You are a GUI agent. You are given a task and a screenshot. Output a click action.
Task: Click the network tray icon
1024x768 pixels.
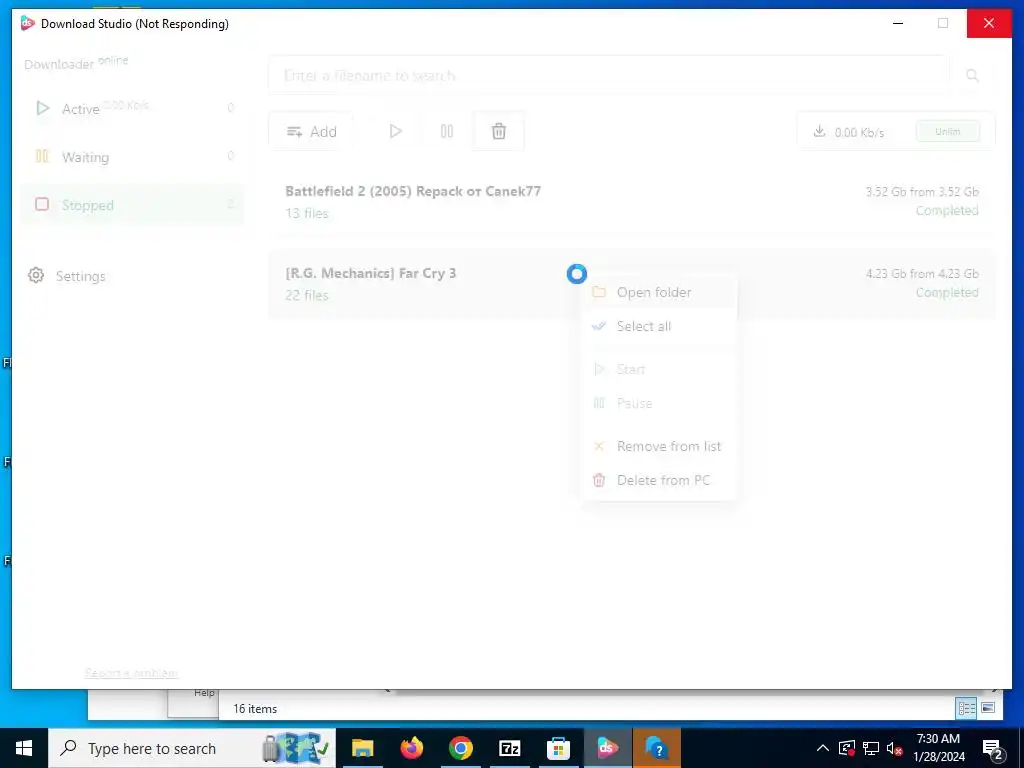871,748
